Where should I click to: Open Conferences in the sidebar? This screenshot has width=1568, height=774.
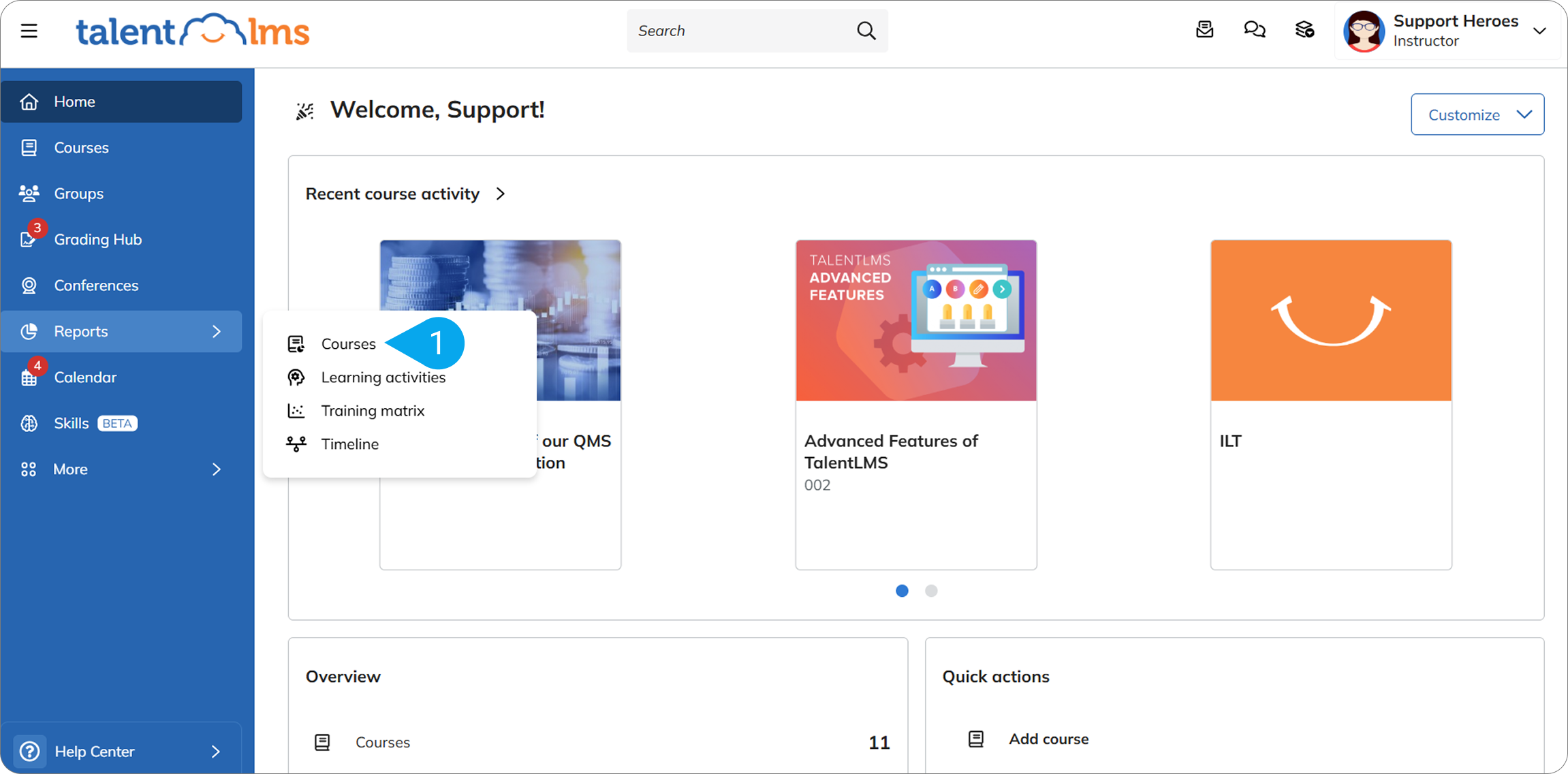point(121,285)
